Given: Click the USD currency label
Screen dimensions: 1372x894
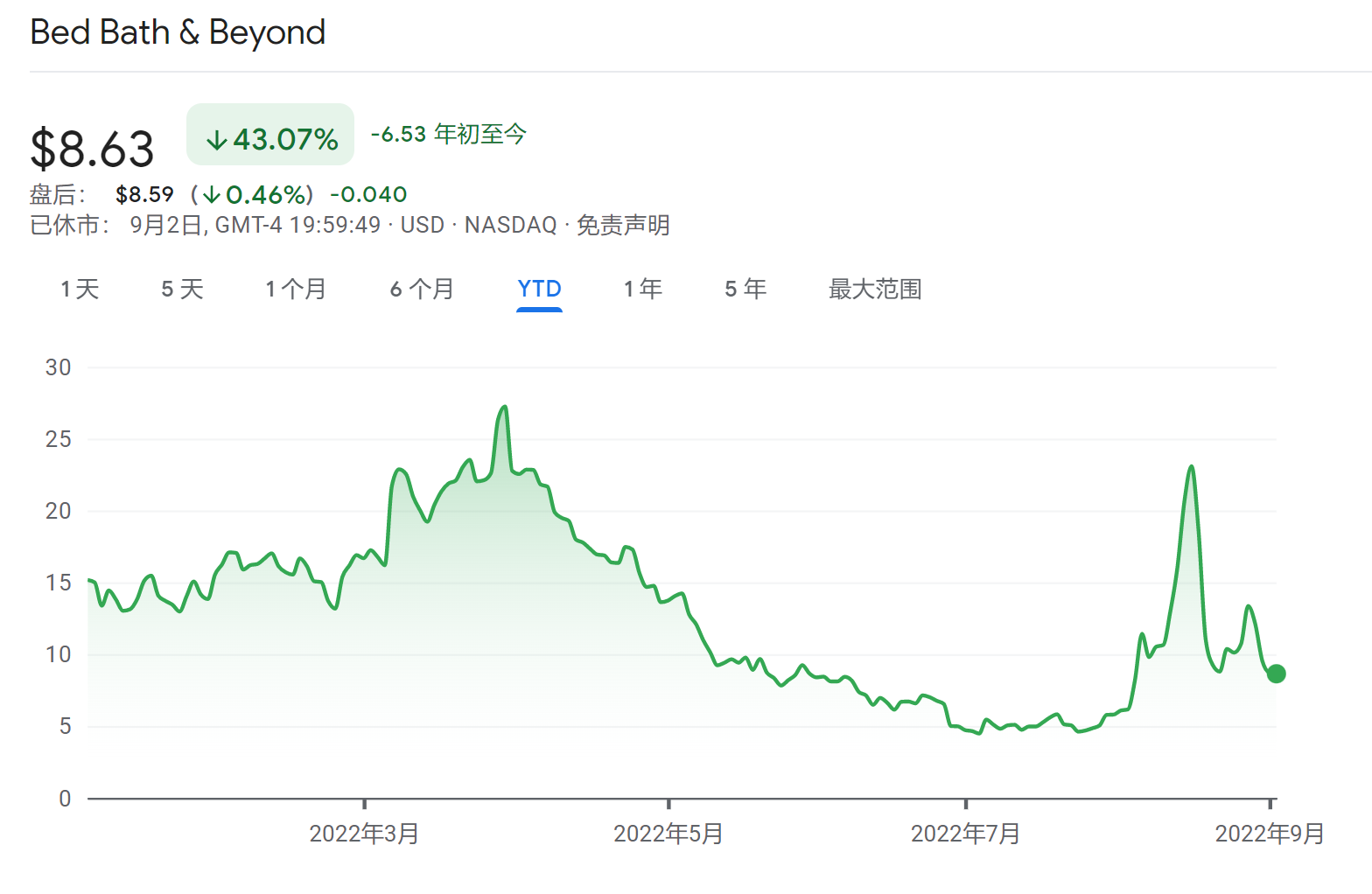Looking at the screenshot, I should click(x=423, y=226).
